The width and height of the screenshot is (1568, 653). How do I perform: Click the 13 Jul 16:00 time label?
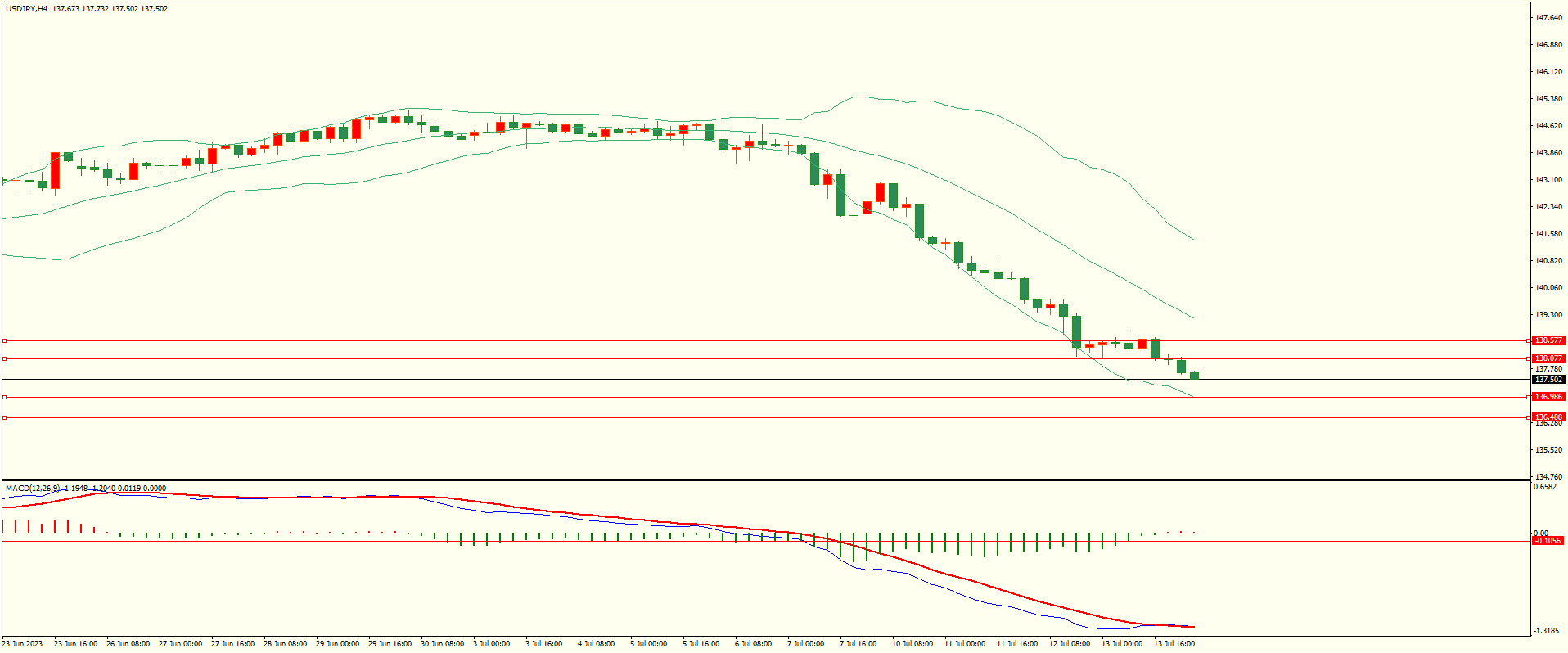(x=1174, y=644)
